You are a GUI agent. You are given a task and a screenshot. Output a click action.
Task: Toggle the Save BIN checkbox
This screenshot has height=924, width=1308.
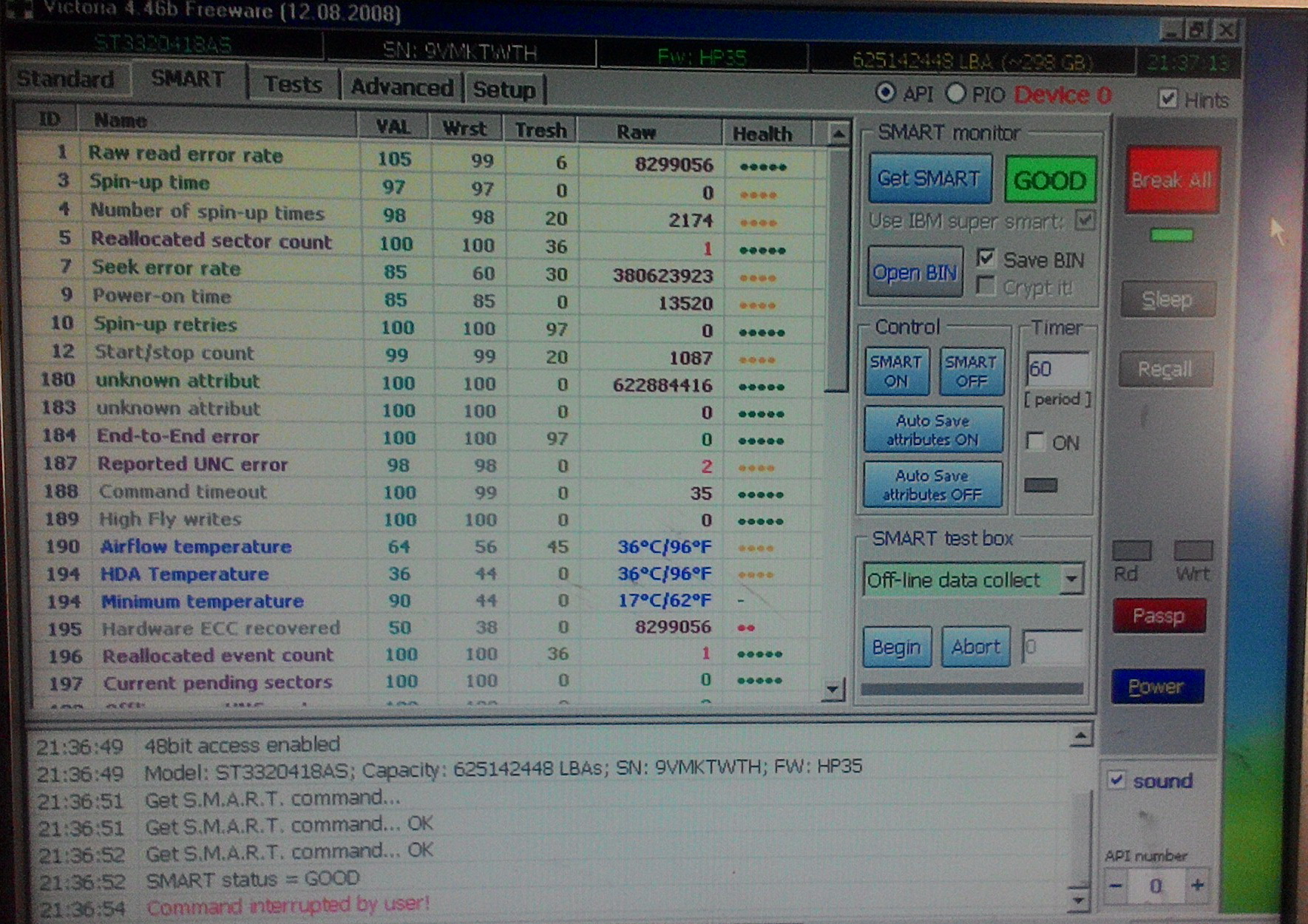pos(985,258)
